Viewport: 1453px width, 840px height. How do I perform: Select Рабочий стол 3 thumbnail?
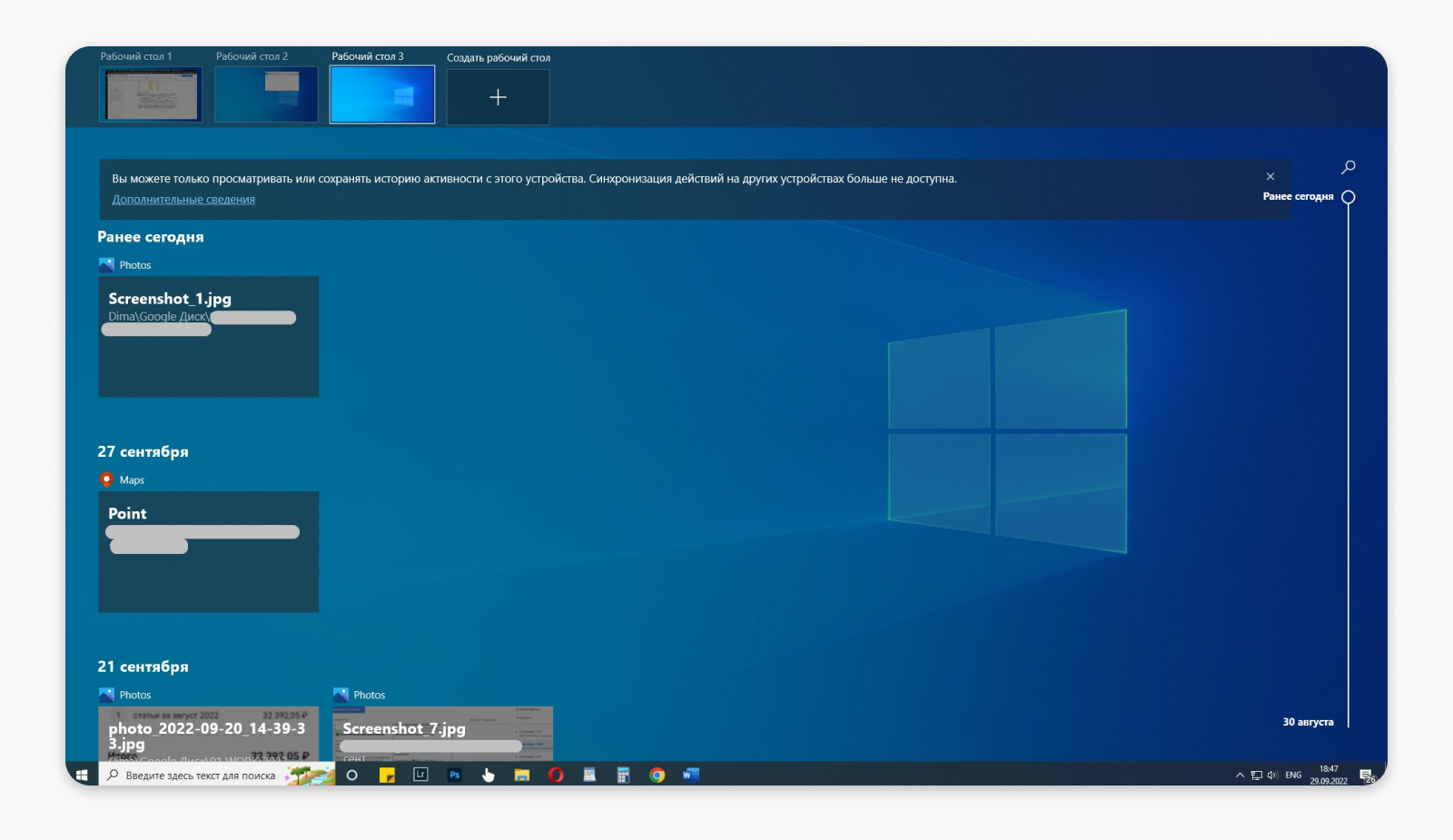pyautogui.click(x=382, y=94)
